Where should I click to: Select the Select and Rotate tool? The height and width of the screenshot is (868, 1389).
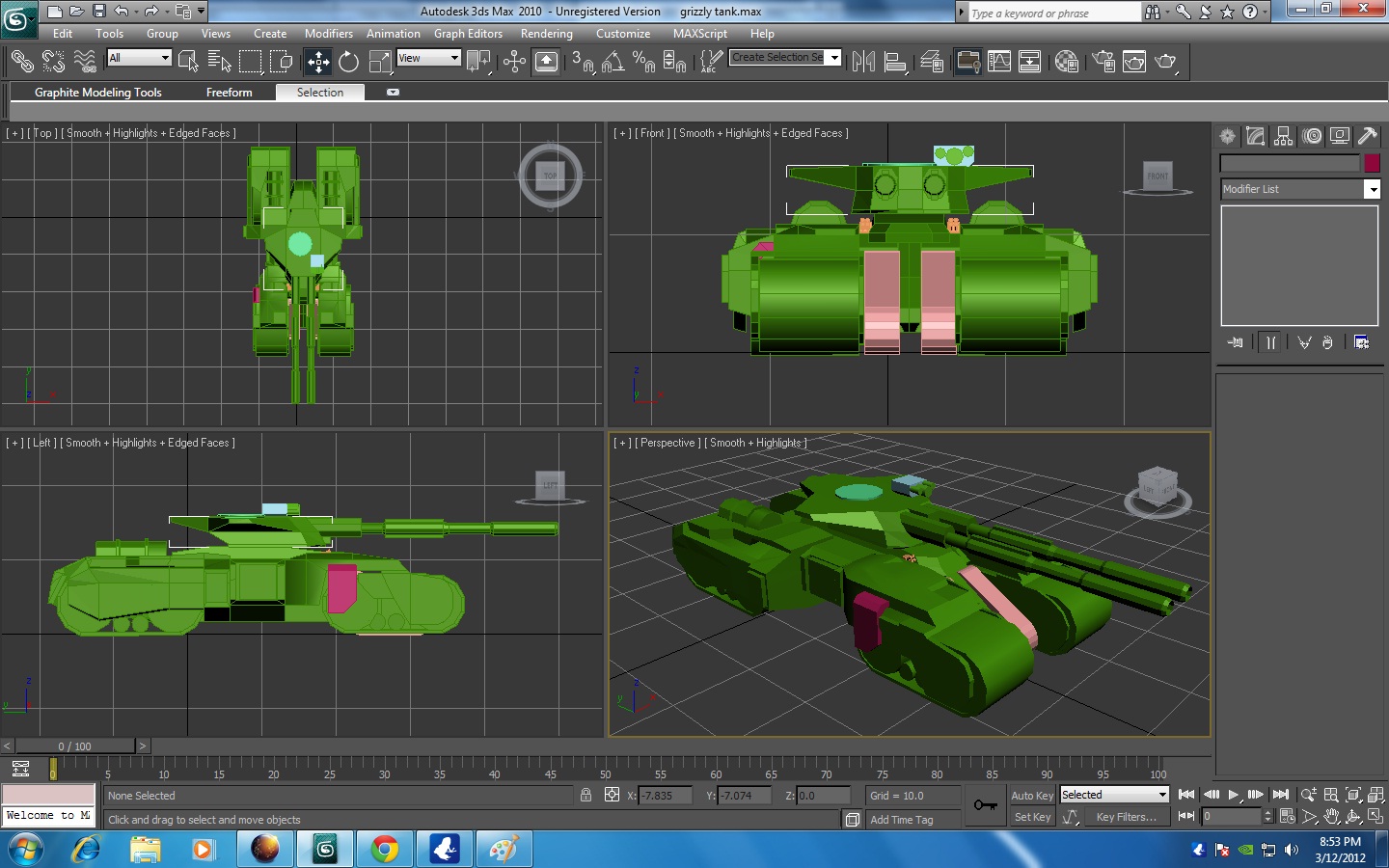point(349,62)
